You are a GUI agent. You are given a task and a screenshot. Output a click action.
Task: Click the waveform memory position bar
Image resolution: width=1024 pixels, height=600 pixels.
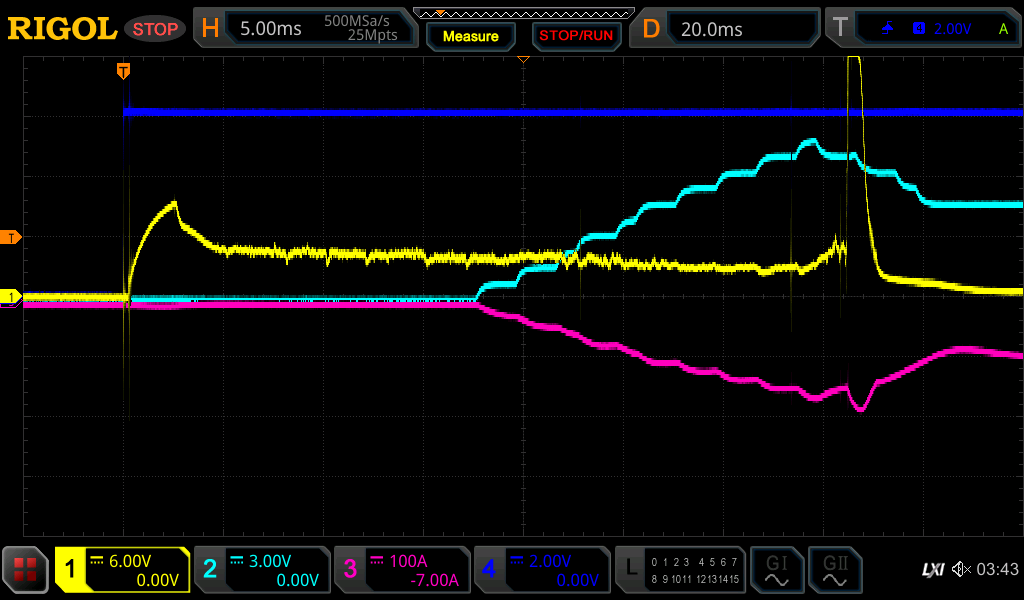coord(523,13)
